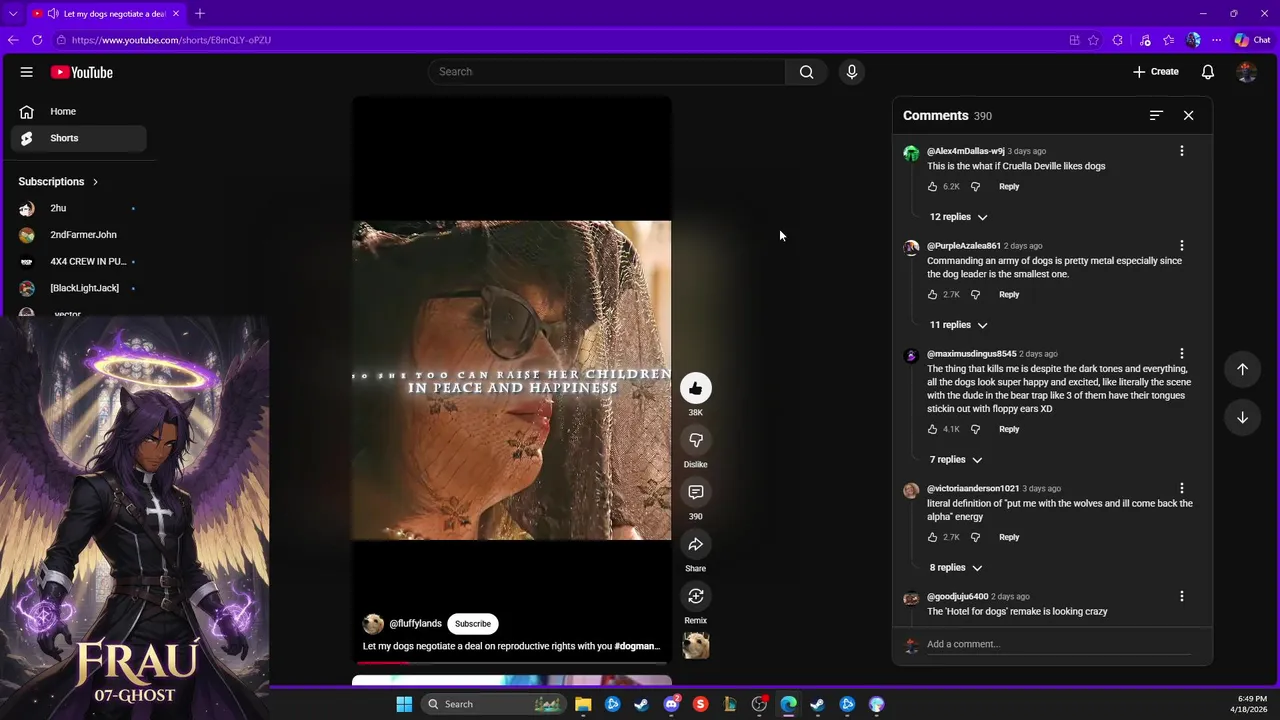Remix this Short
The height and width of the screenshot is (720, 1280).
(x=696, y=596)
